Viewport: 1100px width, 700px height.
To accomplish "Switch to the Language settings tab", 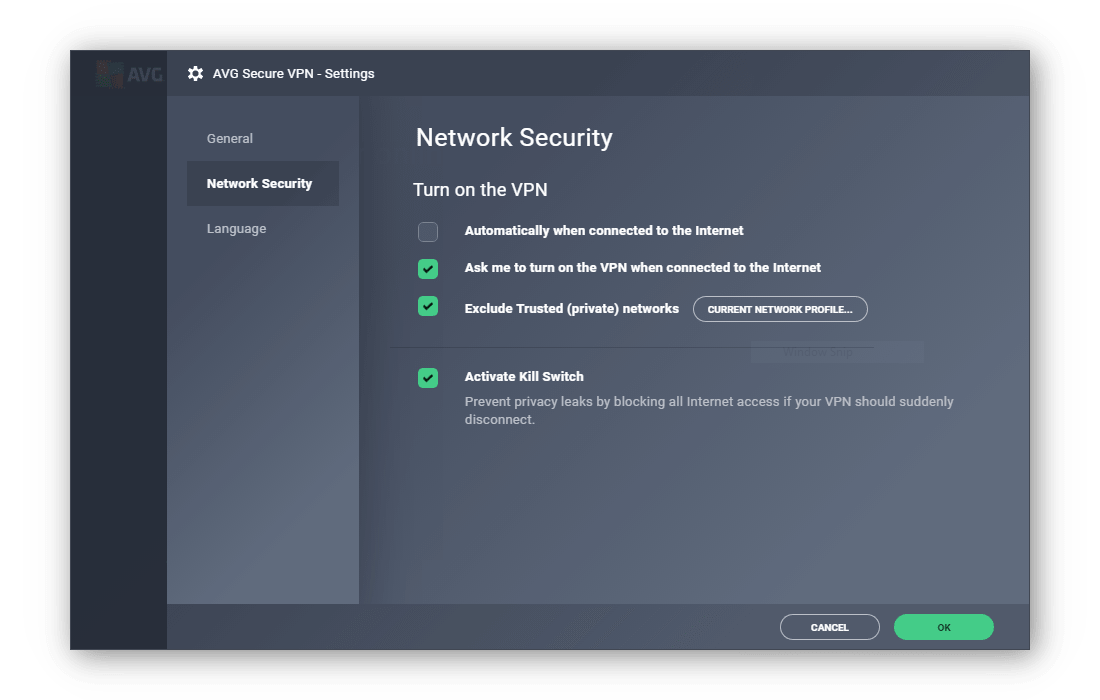I will pos(236,229).
